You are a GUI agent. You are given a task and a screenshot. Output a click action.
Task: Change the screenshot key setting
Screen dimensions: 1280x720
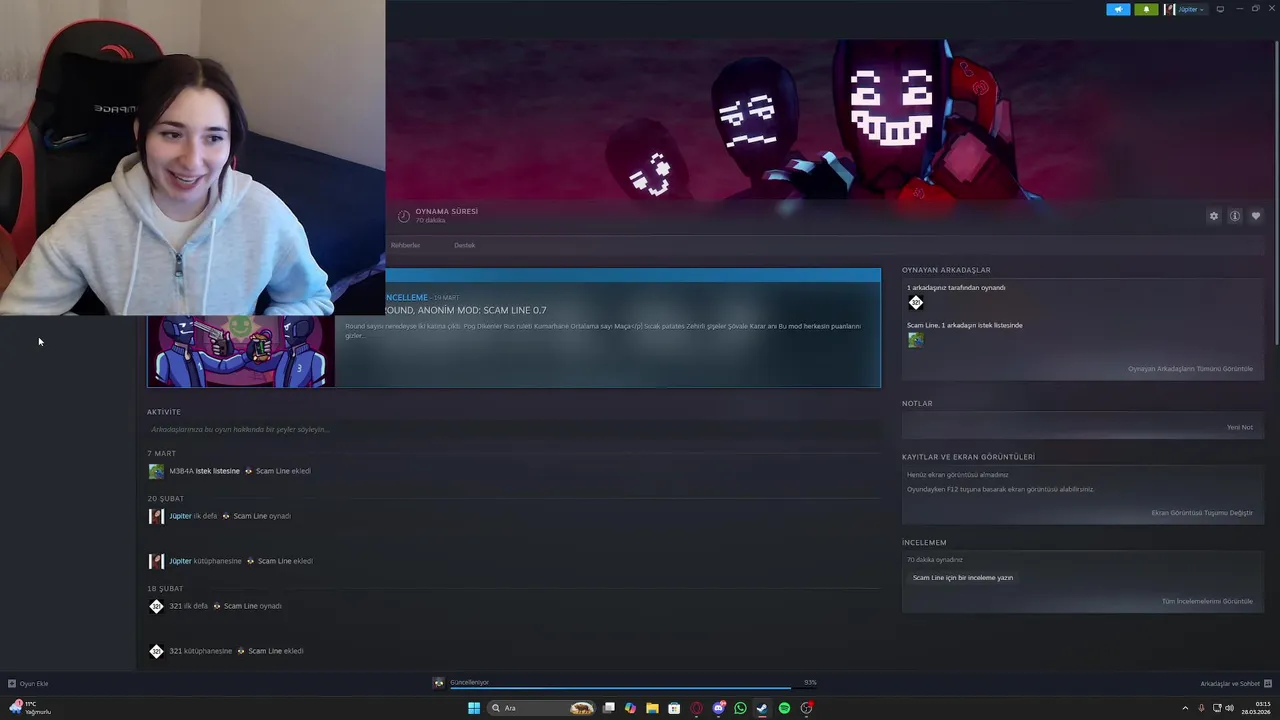[x=1202, y=513]
